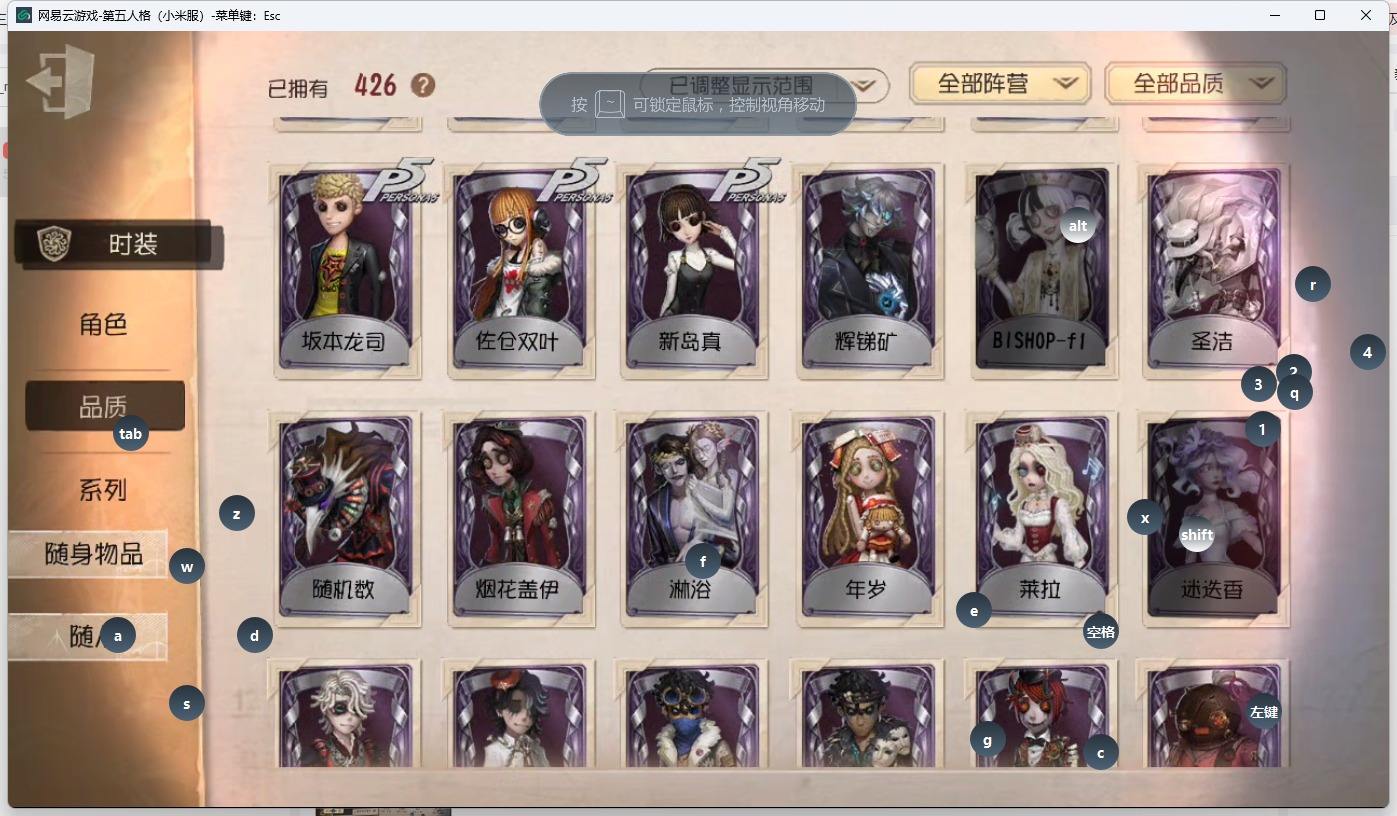
Task: Expand the 已调整显示范围 dropdown arrow
Action: pyautogui.click(x=868, y=87)
